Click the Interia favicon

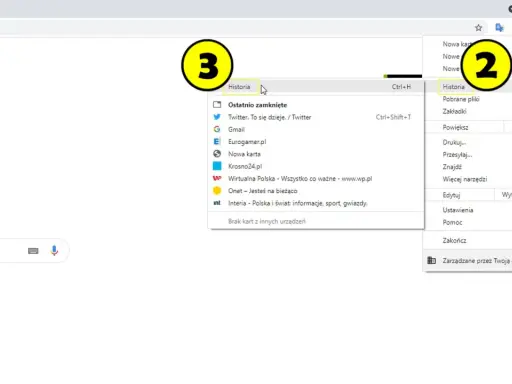[217, 203]
